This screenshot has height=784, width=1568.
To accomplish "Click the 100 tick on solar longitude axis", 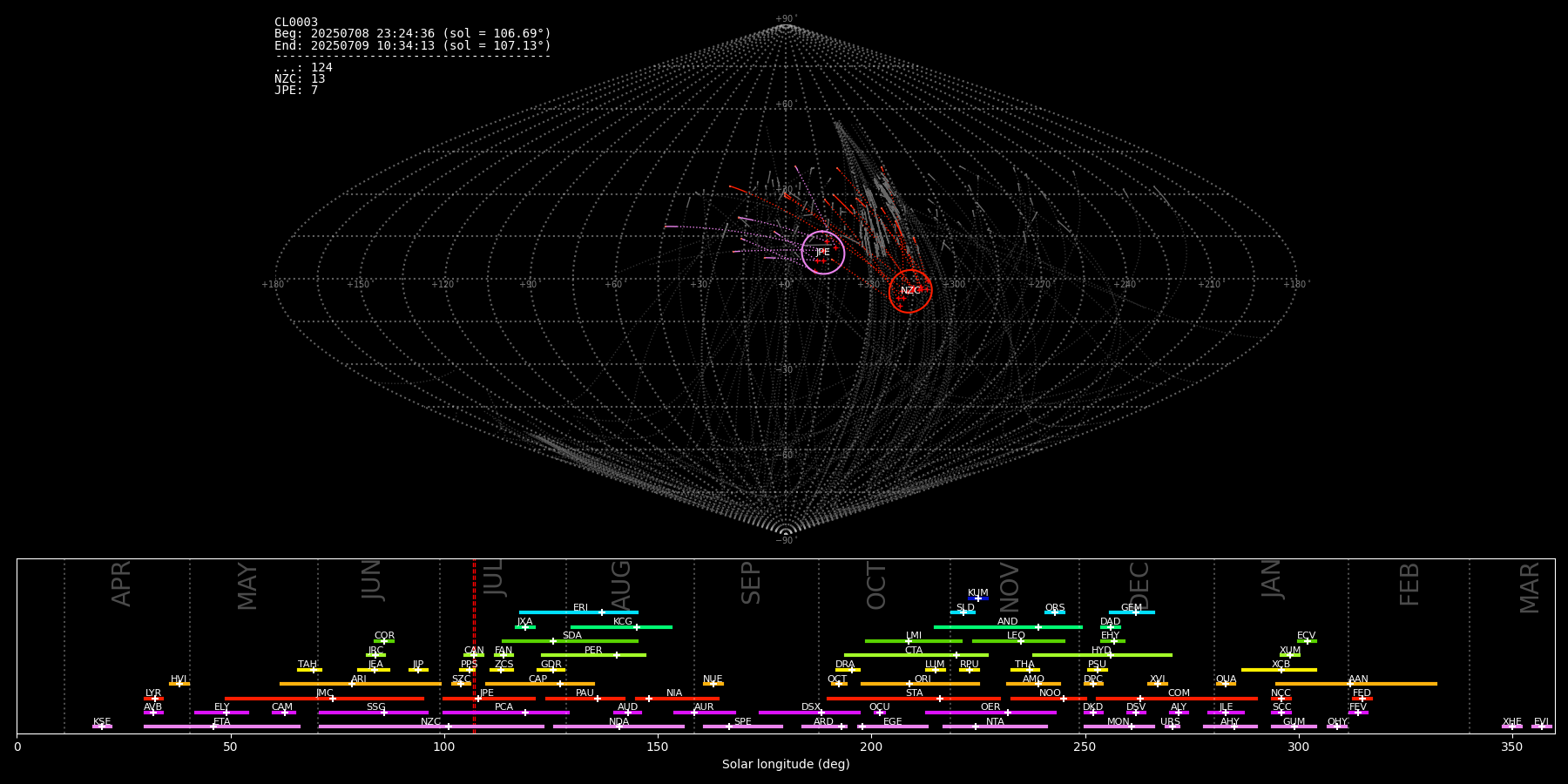I will (x=444, y=747).
